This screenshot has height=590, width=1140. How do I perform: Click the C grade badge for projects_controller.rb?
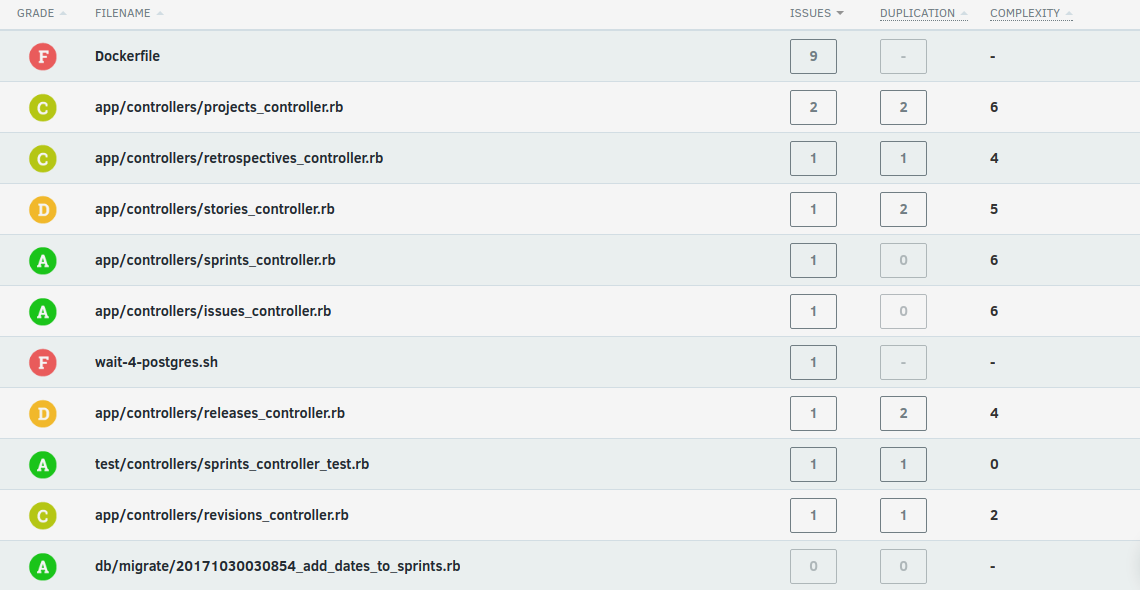coord(42,108)
